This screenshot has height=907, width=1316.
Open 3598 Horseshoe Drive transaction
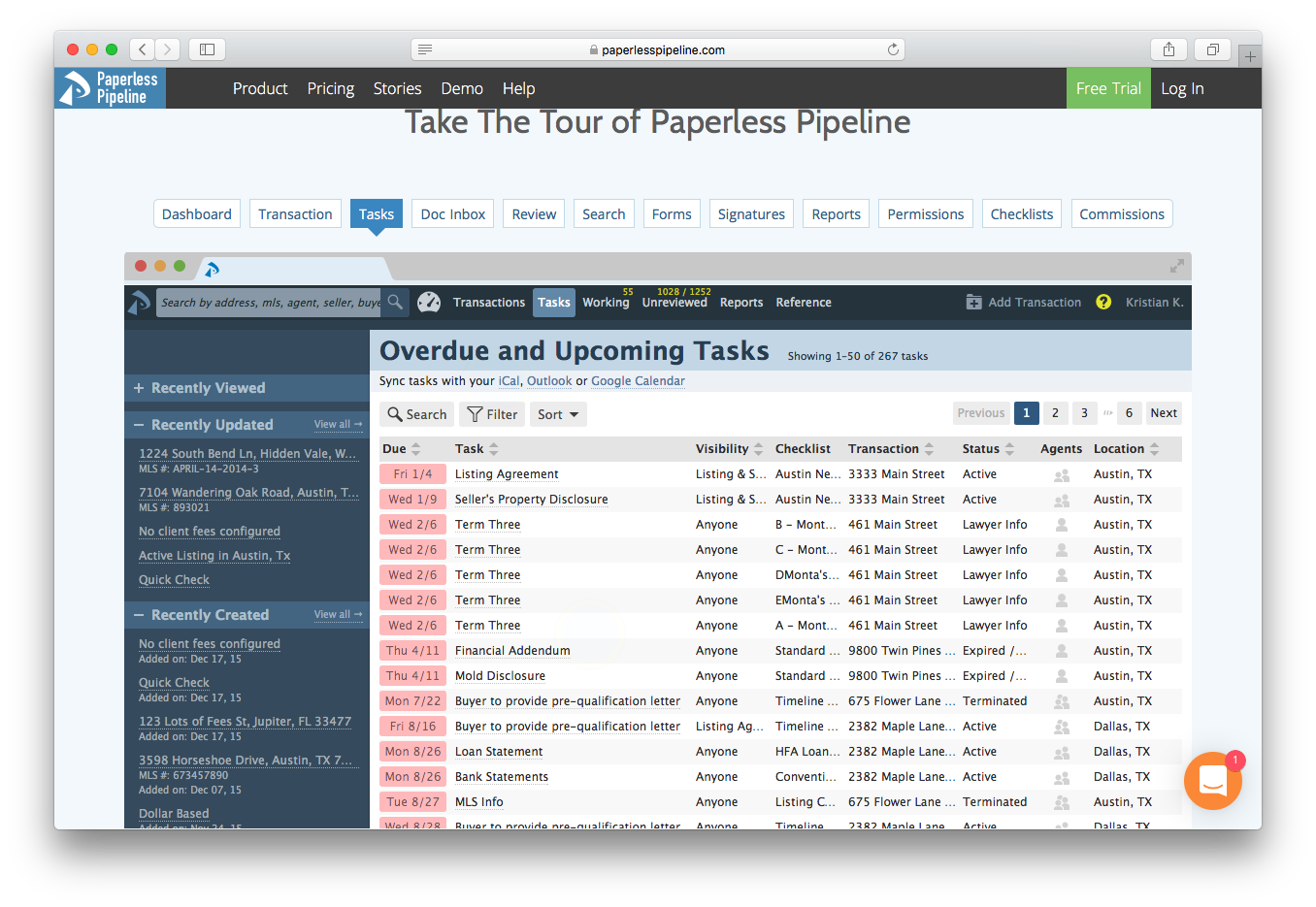tap(246, 761)
